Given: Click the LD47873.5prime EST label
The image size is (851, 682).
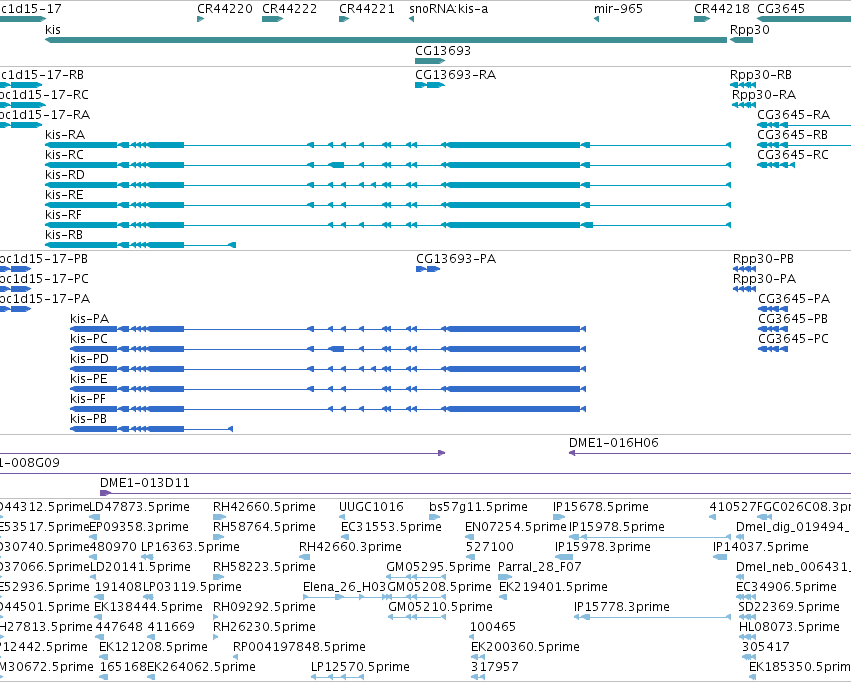Looking at the screenshot, I should 139,506.
